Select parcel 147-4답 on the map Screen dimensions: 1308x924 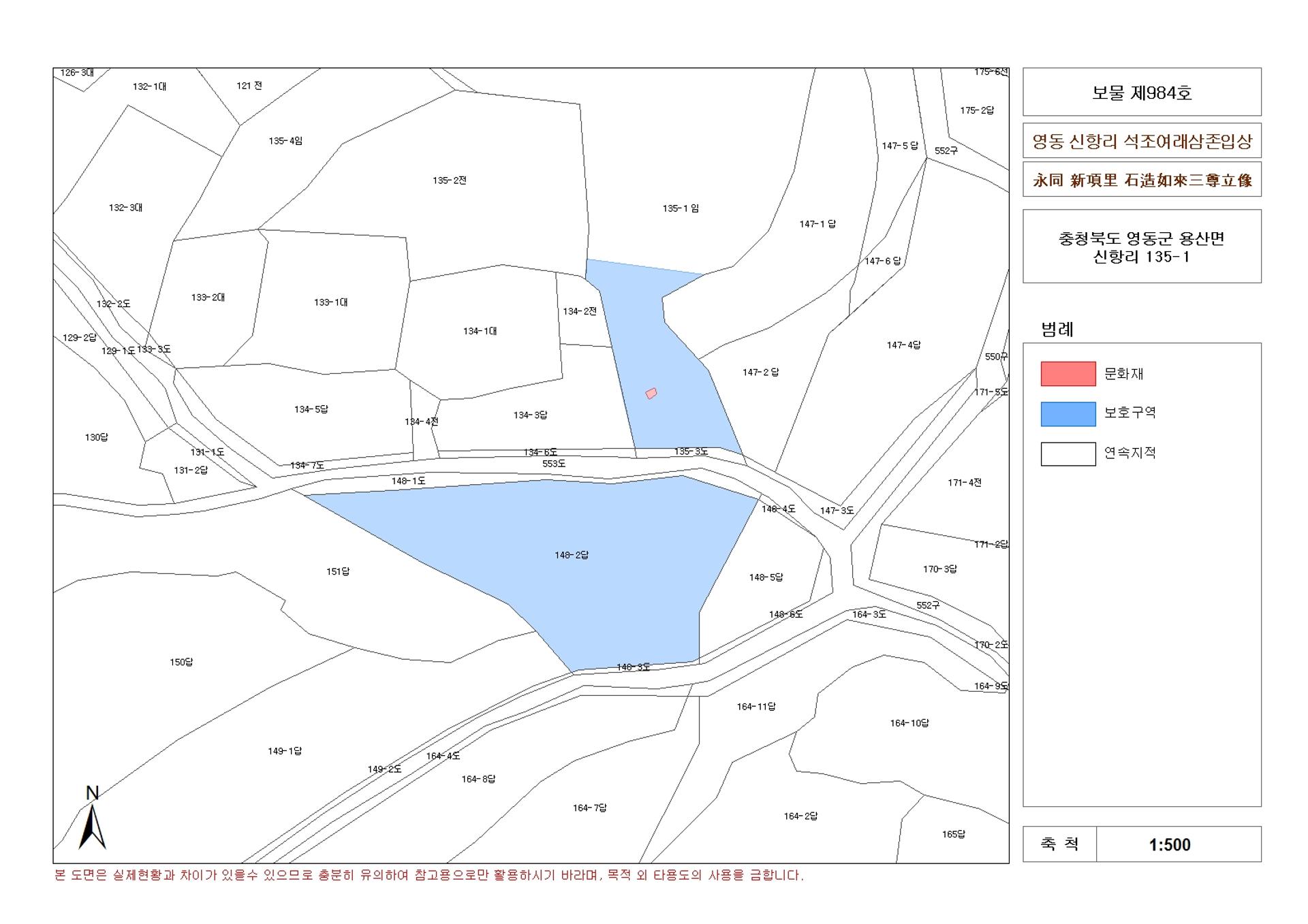[x=904, y=345]
